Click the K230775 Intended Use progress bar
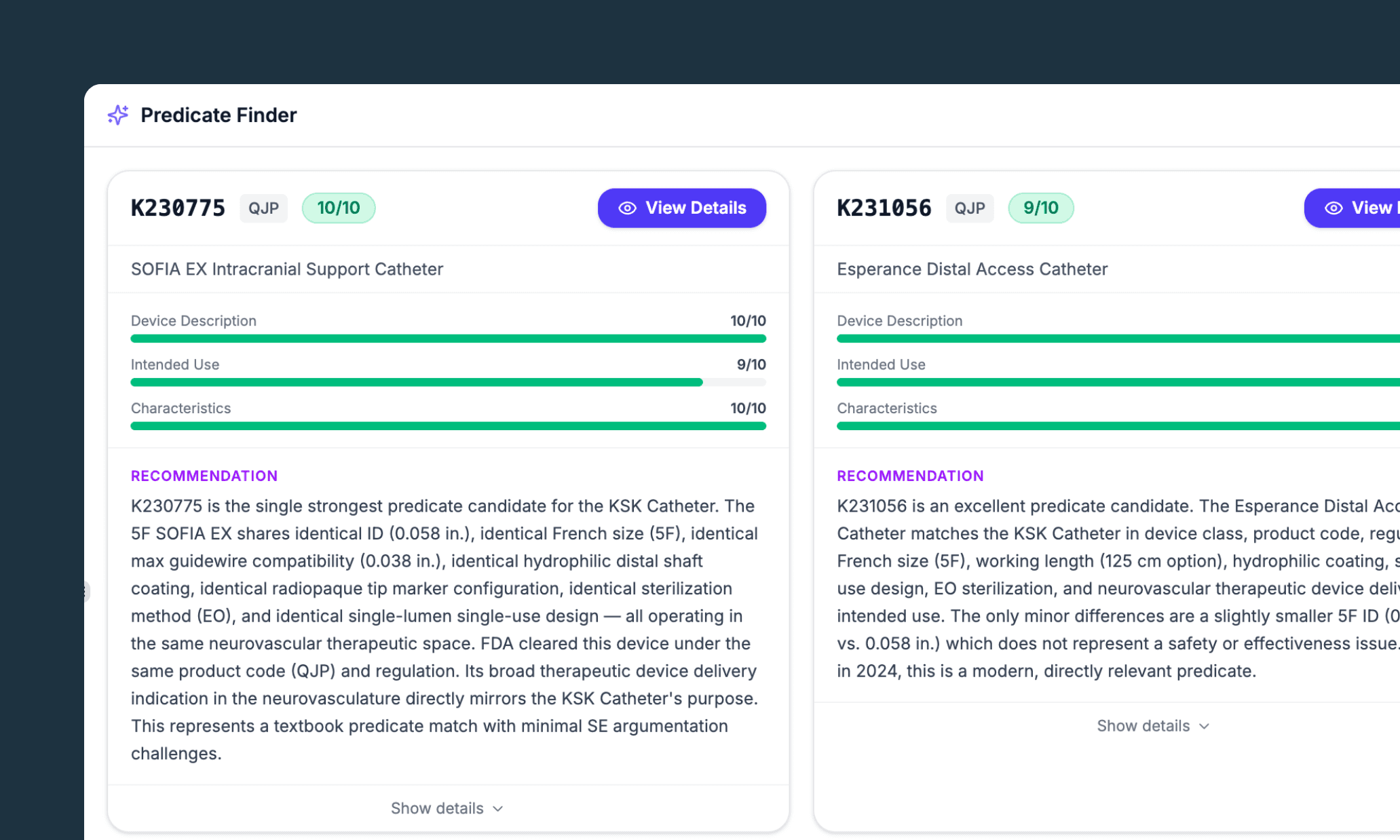Viewport: 1400px width, 840px height. (x=449, y=383)
